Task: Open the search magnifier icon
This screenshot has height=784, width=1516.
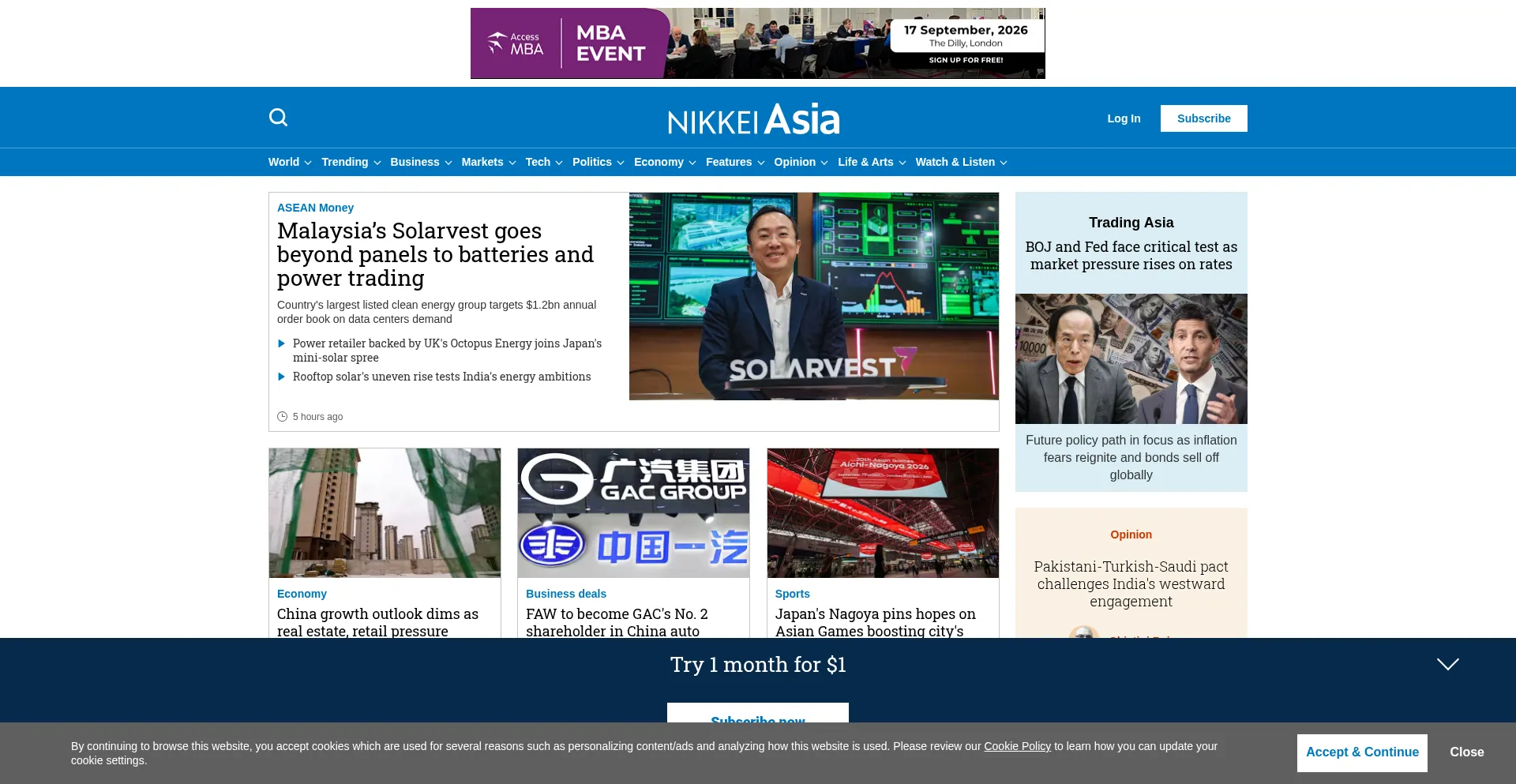Action: (278, 118)
